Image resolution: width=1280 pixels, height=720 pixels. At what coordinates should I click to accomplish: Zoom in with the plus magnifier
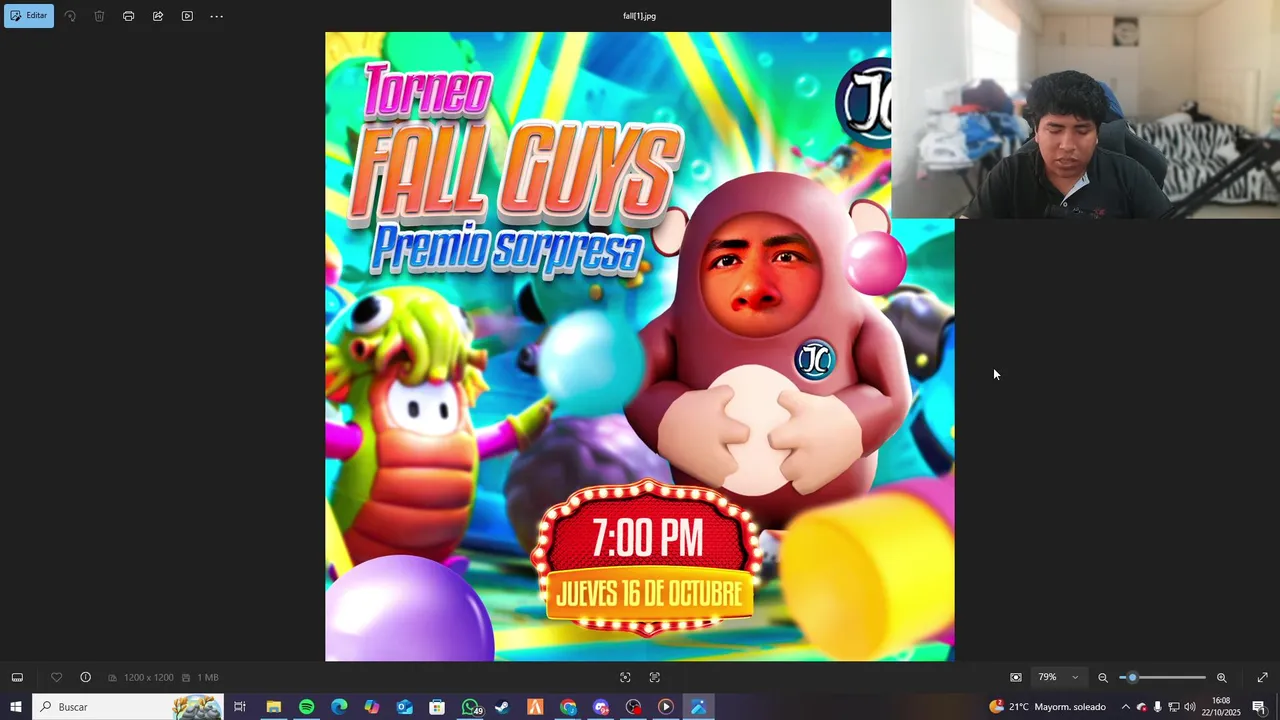1221,677
